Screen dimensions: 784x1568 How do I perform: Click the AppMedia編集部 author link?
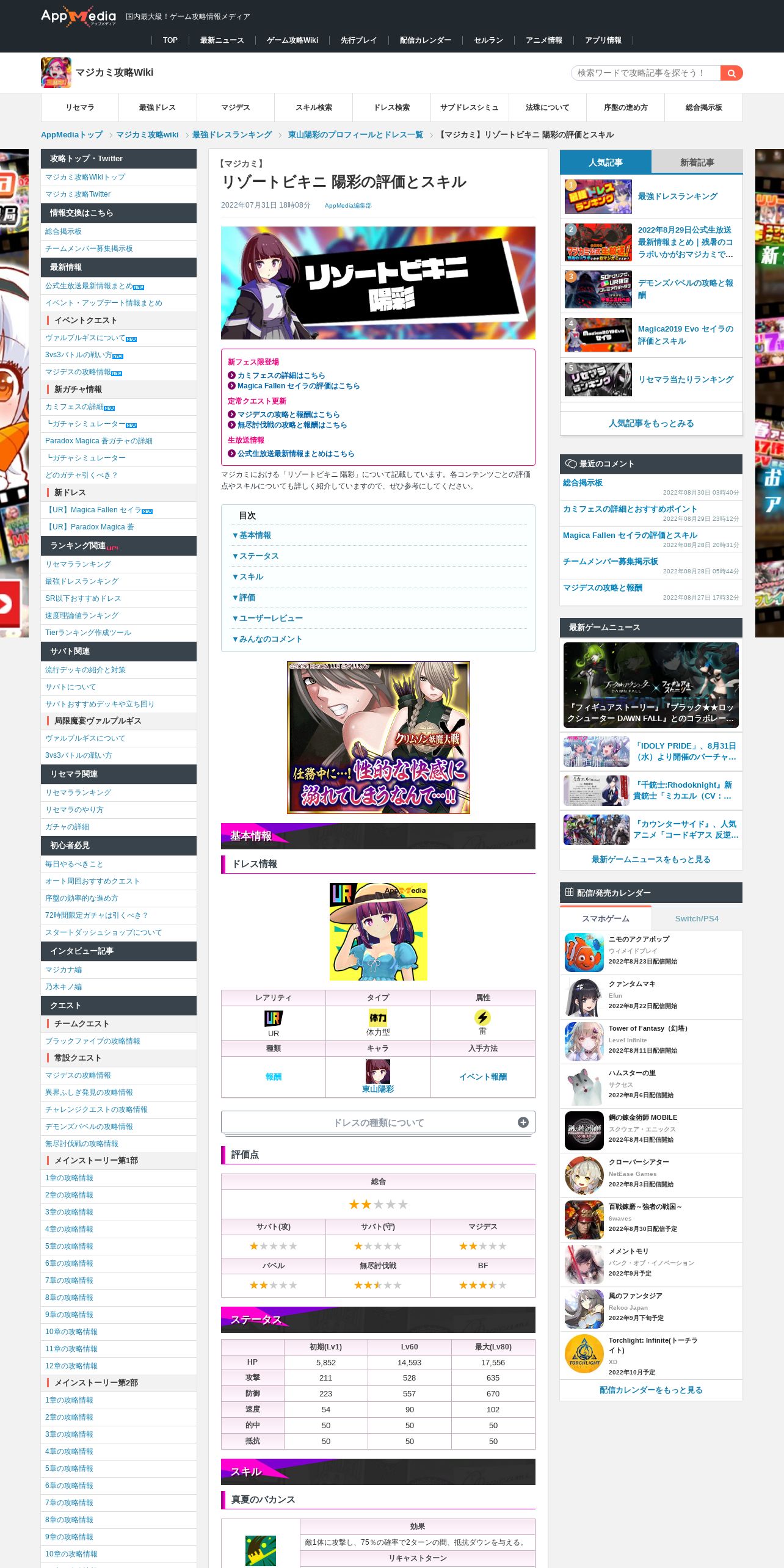click(x=348, y=206)
